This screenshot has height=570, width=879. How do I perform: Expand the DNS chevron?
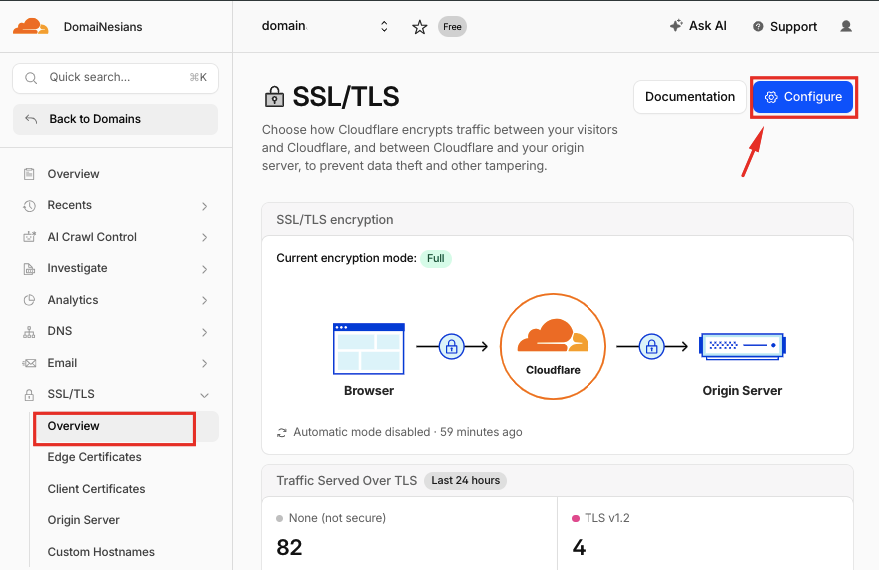click(x=205, y=332)
